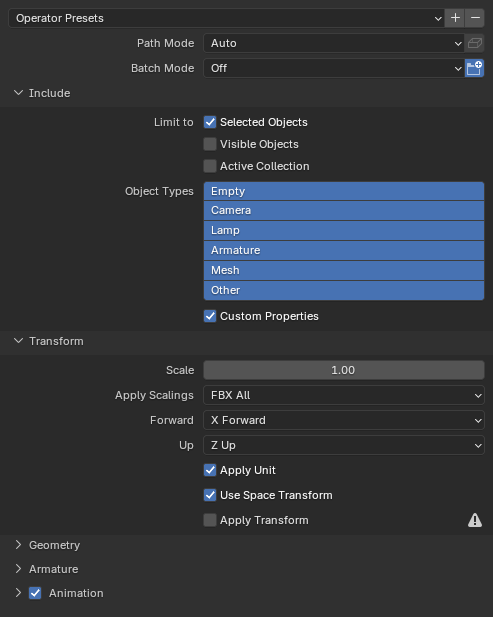Open Apply Scalings dropdown showing FBX All
Viewport: 493px width, 617px height.
point(343,395)
